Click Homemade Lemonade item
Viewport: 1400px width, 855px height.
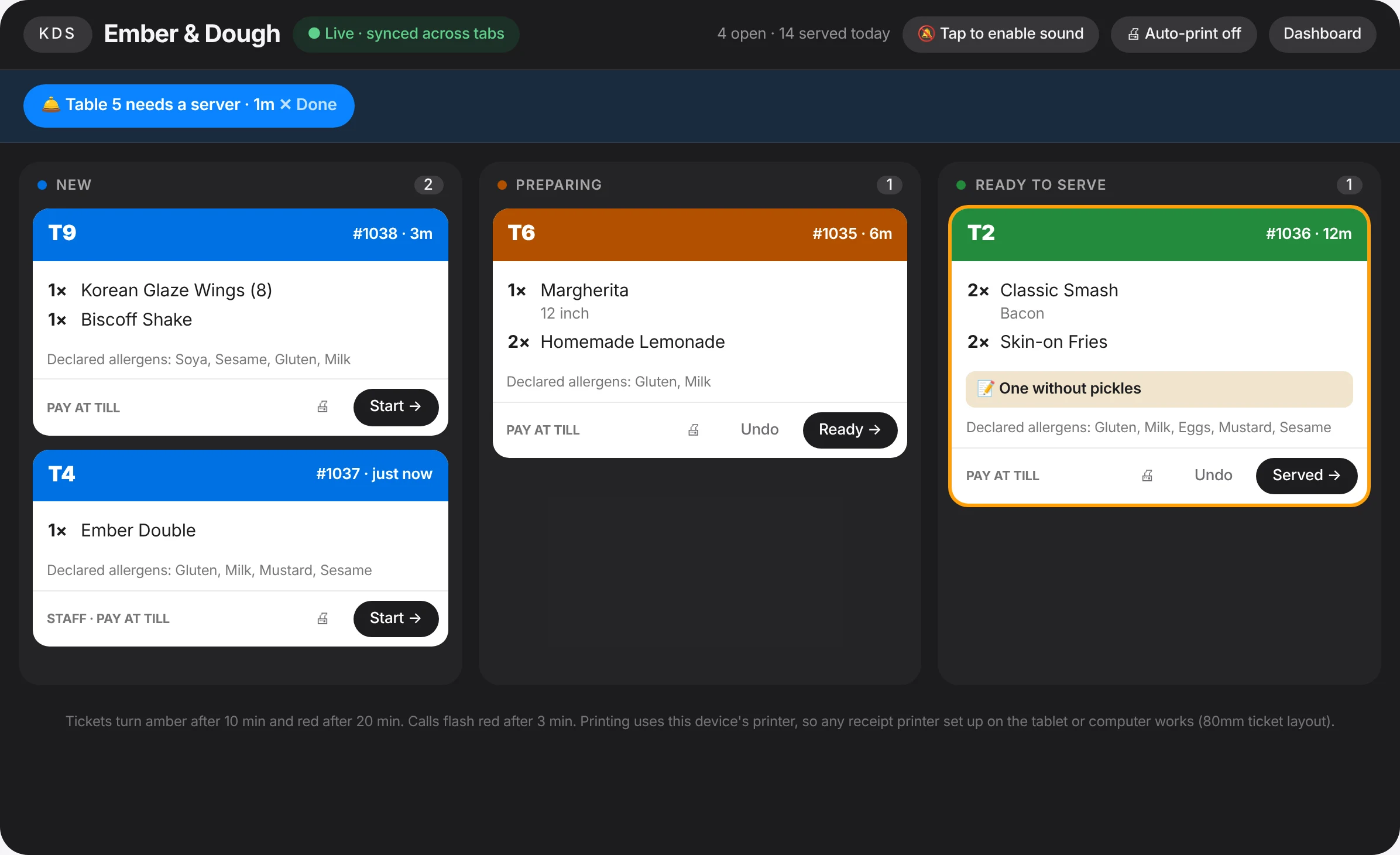point(633,342)
